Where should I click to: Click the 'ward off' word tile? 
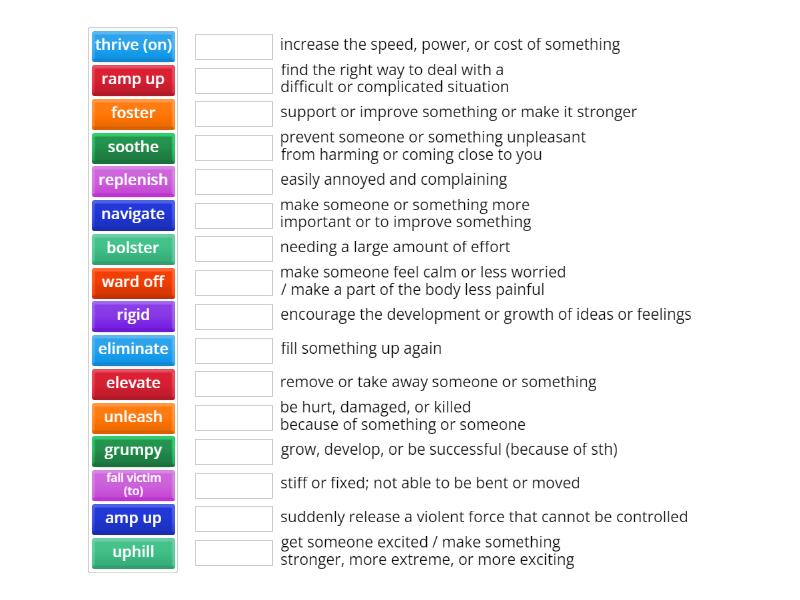click(x=133, y=282)
